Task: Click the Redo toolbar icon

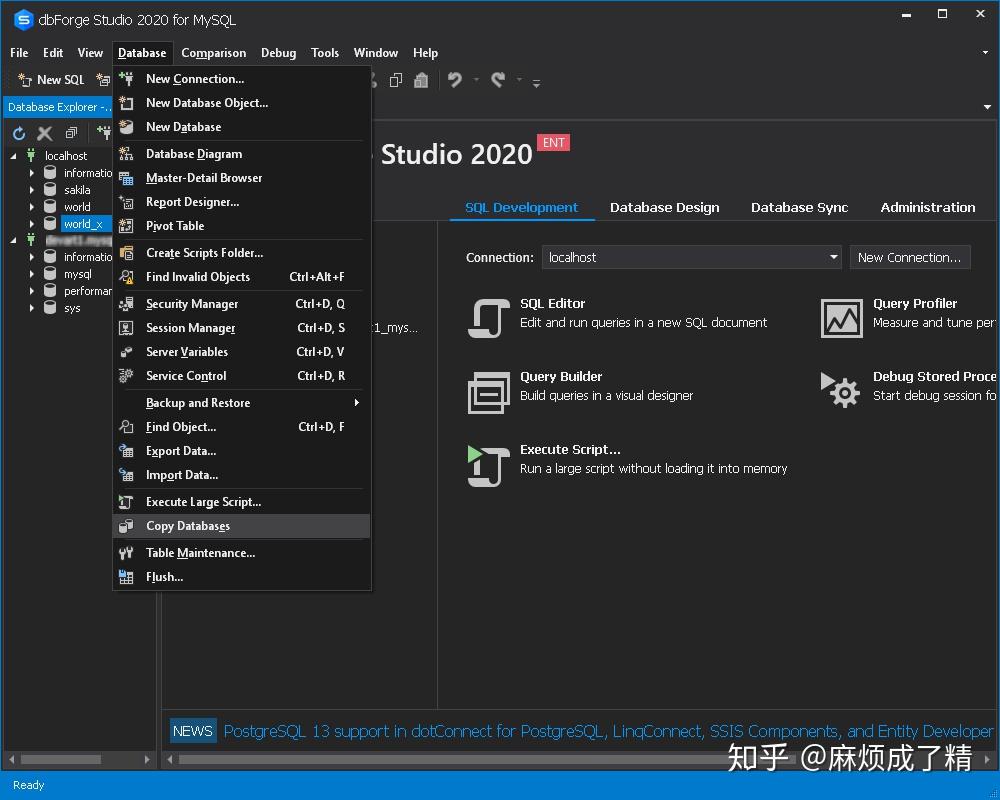Action: [x=496, y=79]
